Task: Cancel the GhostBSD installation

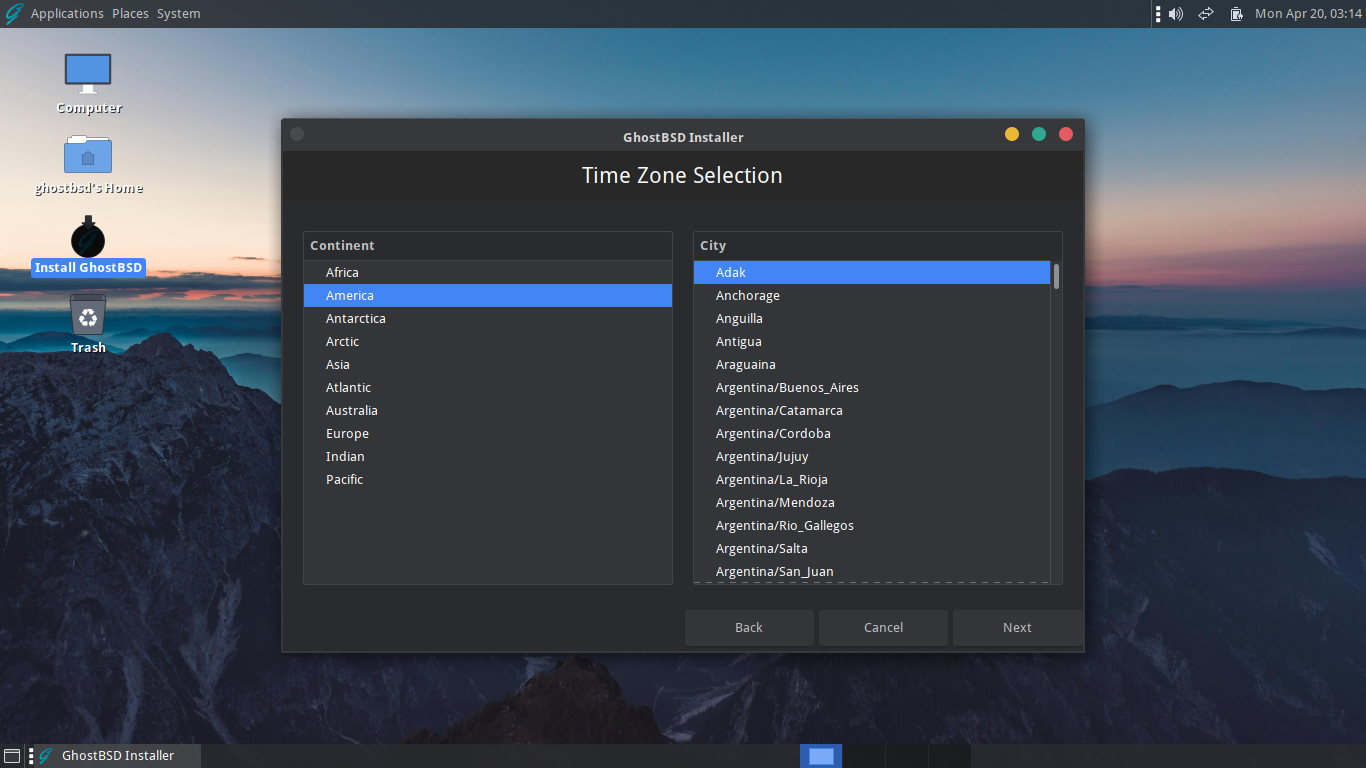Action: click(x=883, y=628)
